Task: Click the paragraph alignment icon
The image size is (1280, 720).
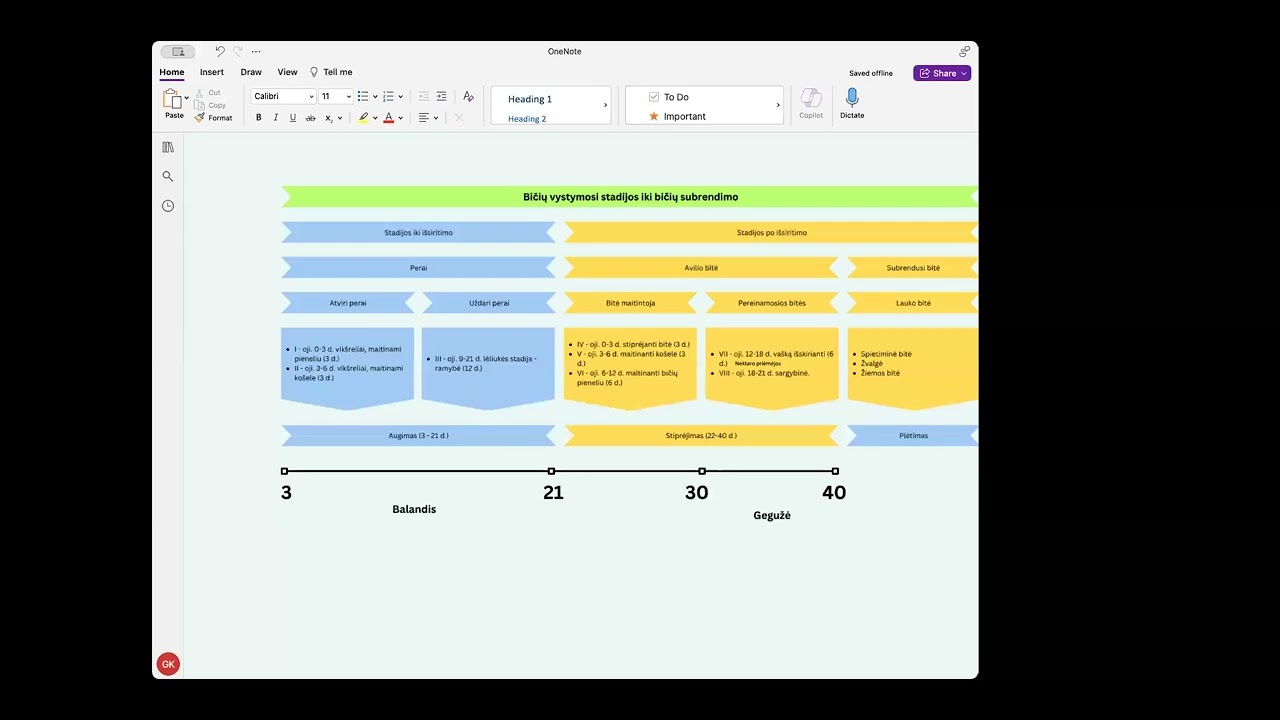Action: (424, 118)
